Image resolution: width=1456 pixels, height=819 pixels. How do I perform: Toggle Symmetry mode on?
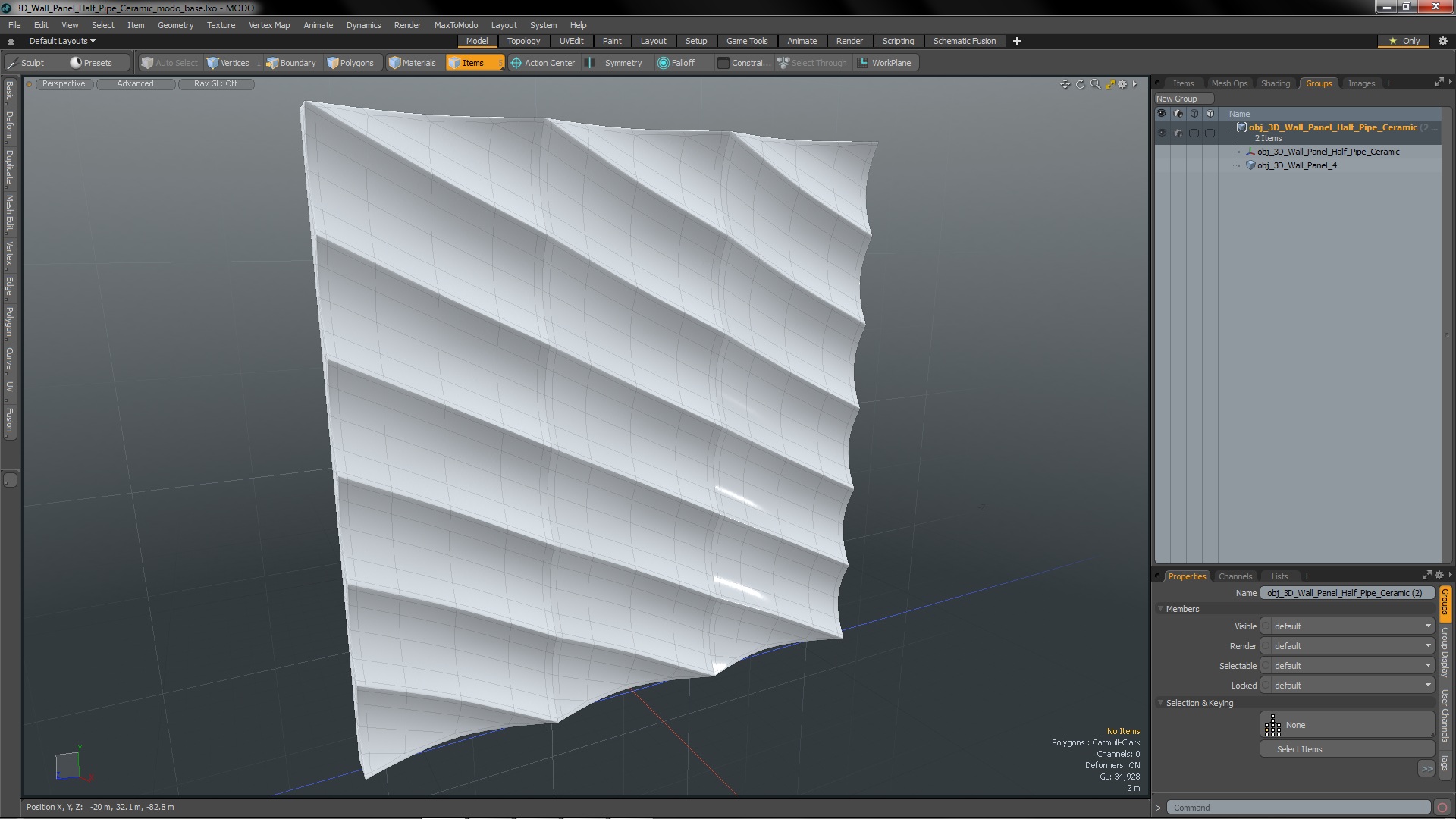click(x=615, y=63)
